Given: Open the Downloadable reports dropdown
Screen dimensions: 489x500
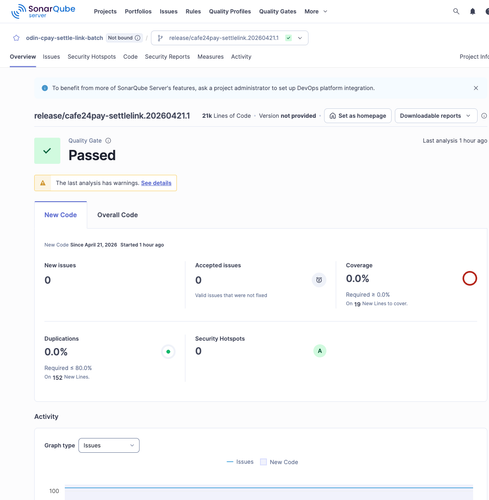Looking at the screenshot, I should tap(436, 116).
